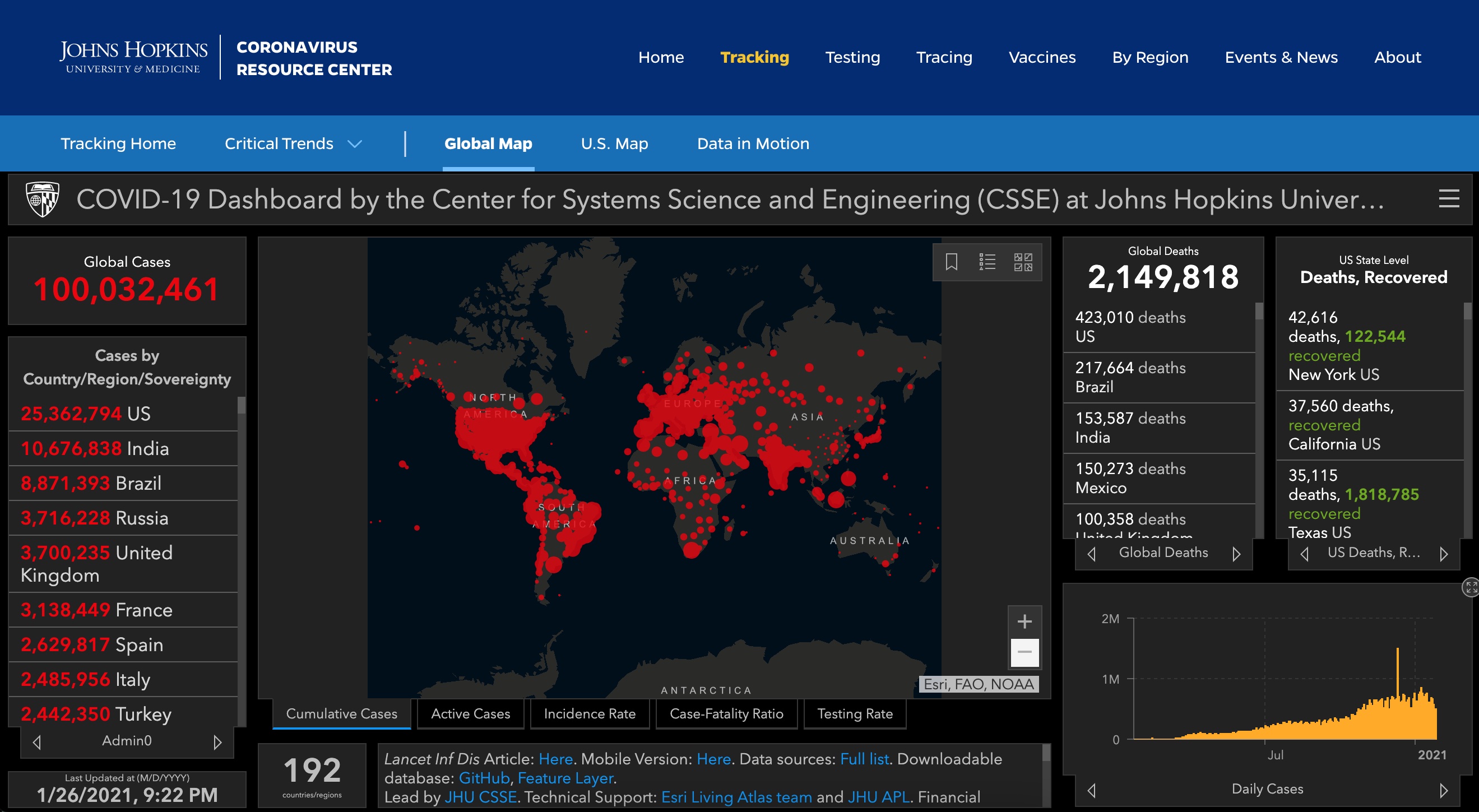This screenshot has height=812, width=1479.
Task: Click the Coronavirus Resource Center title
Action: [x=314, y=58]
